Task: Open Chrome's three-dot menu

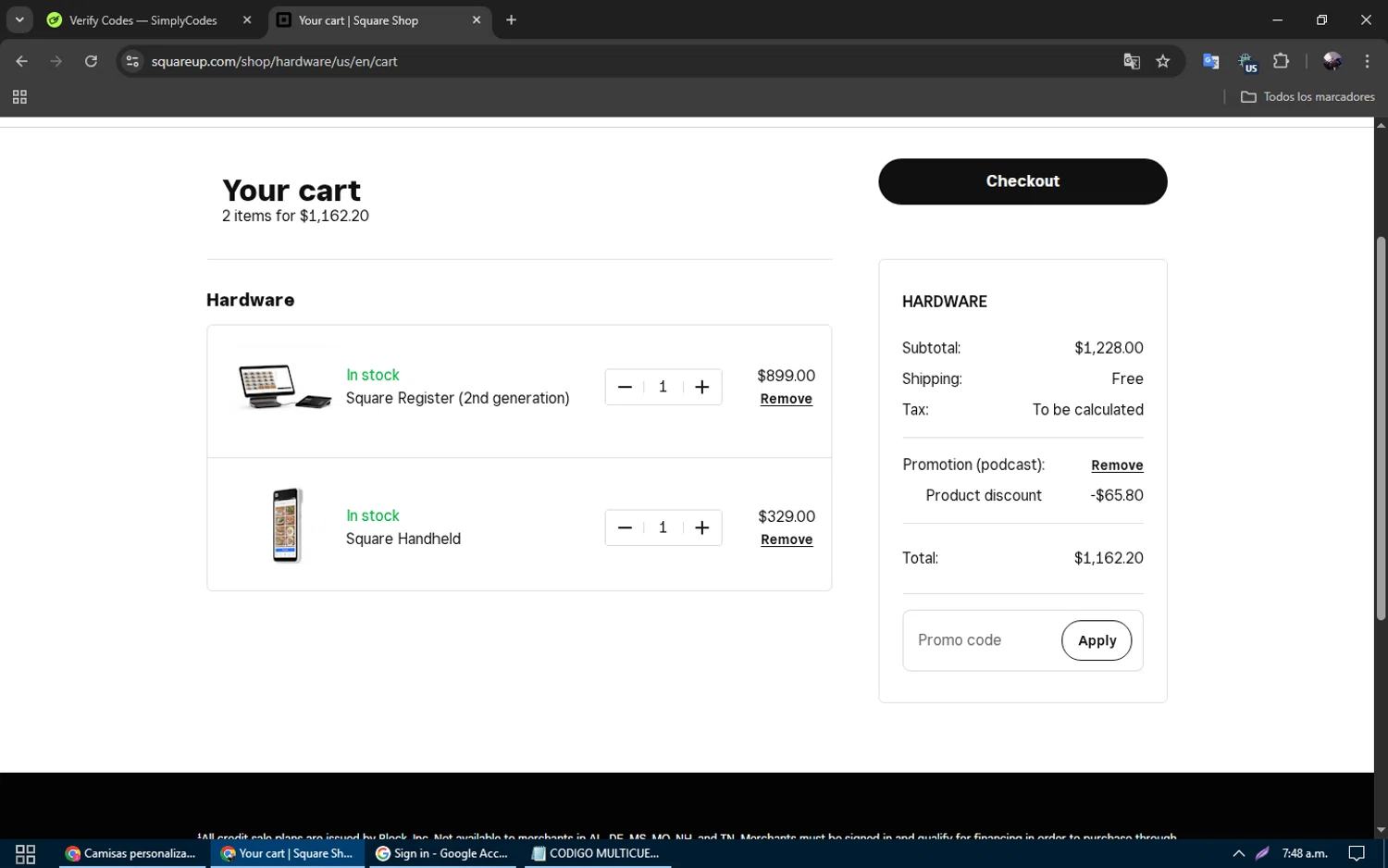Action: 1367,61
